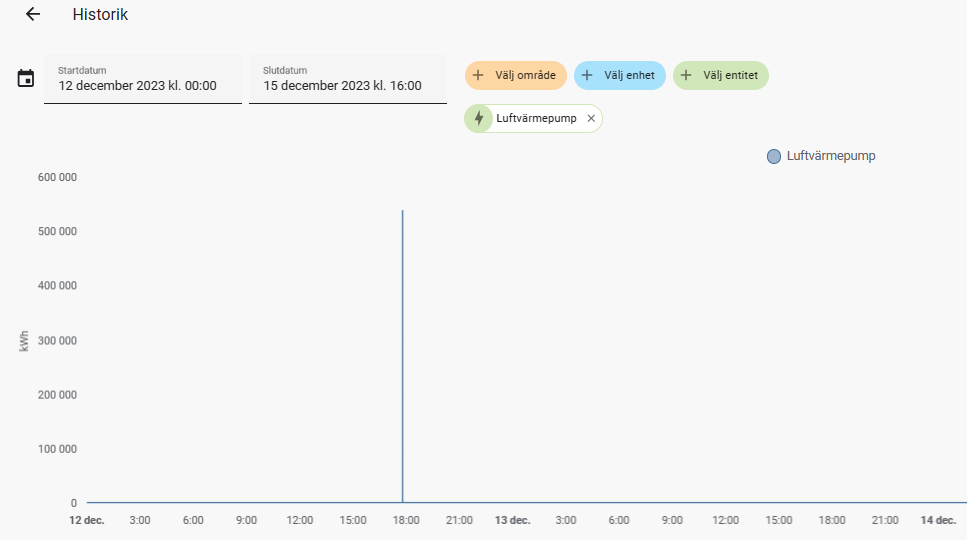
Task: Open the calendar date picker icon
Action: [26, 78]
